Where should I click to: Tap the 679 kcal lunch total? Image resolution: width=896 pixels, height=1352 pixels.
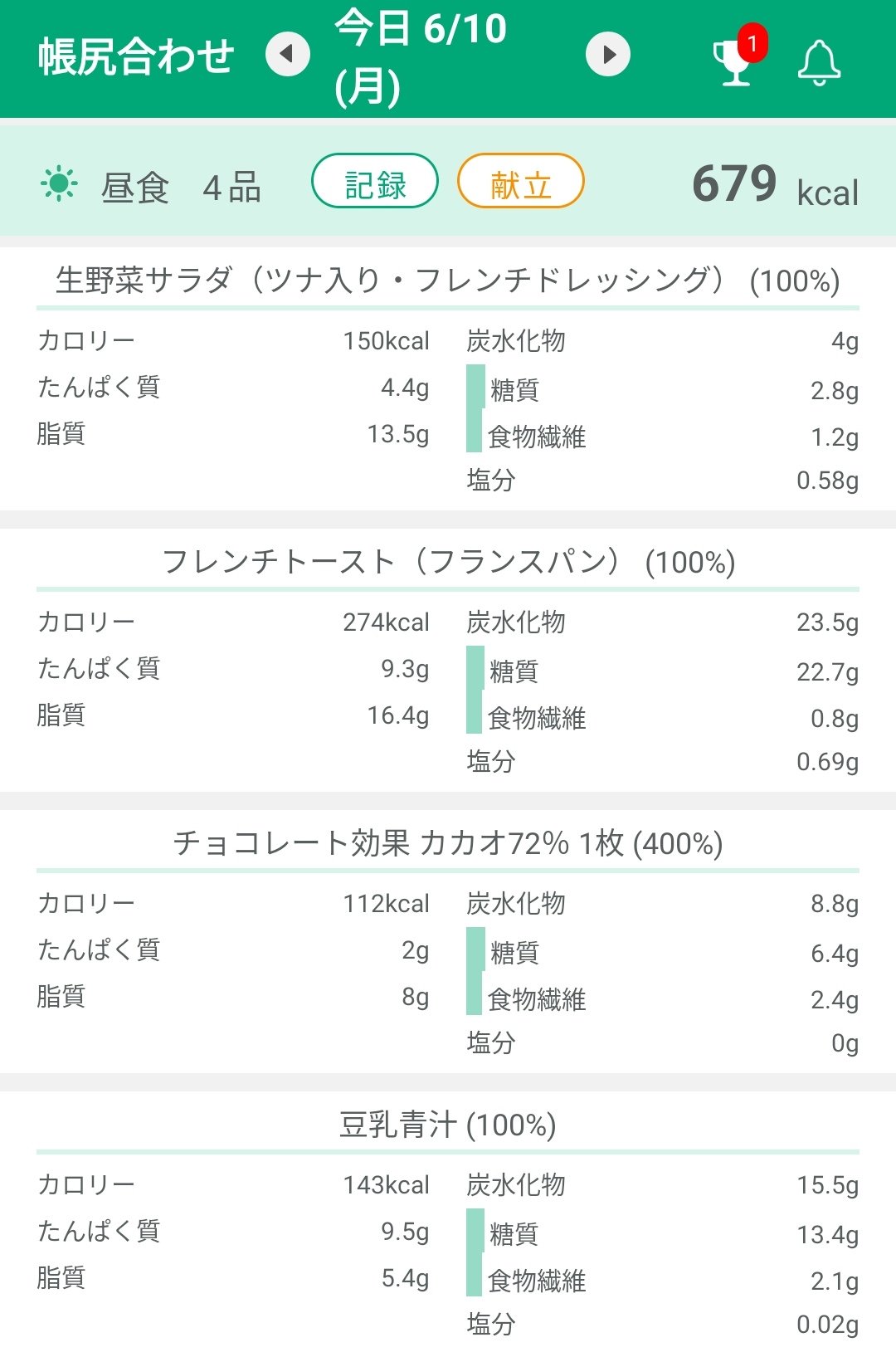(x=775, y=185)
